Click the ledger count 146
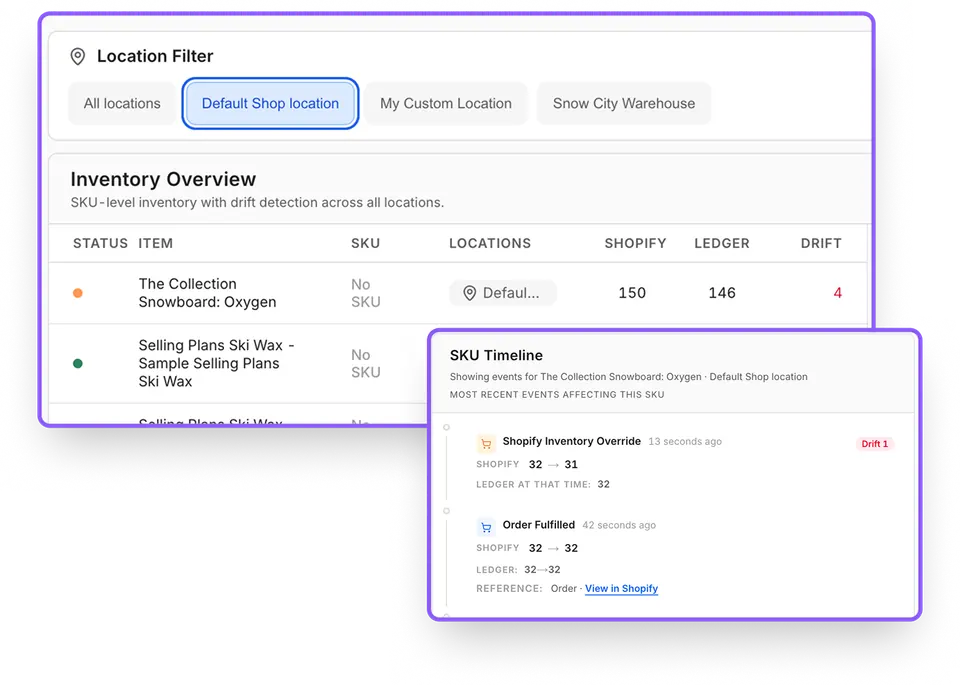Screen dimensions: 960x685 [722, 293]
